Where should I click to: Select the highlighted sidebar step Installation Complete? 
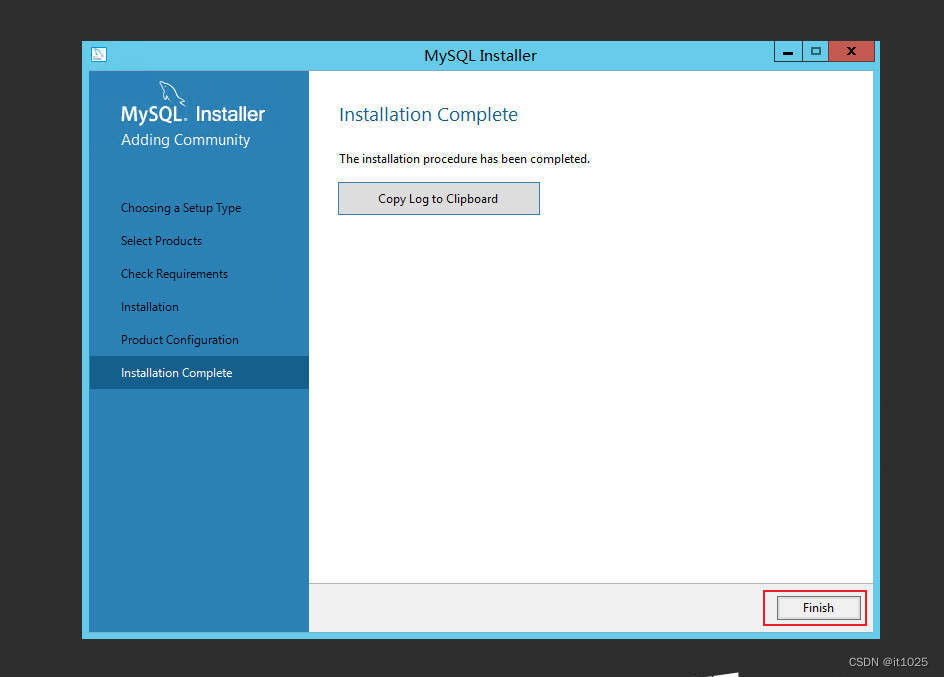199,373
